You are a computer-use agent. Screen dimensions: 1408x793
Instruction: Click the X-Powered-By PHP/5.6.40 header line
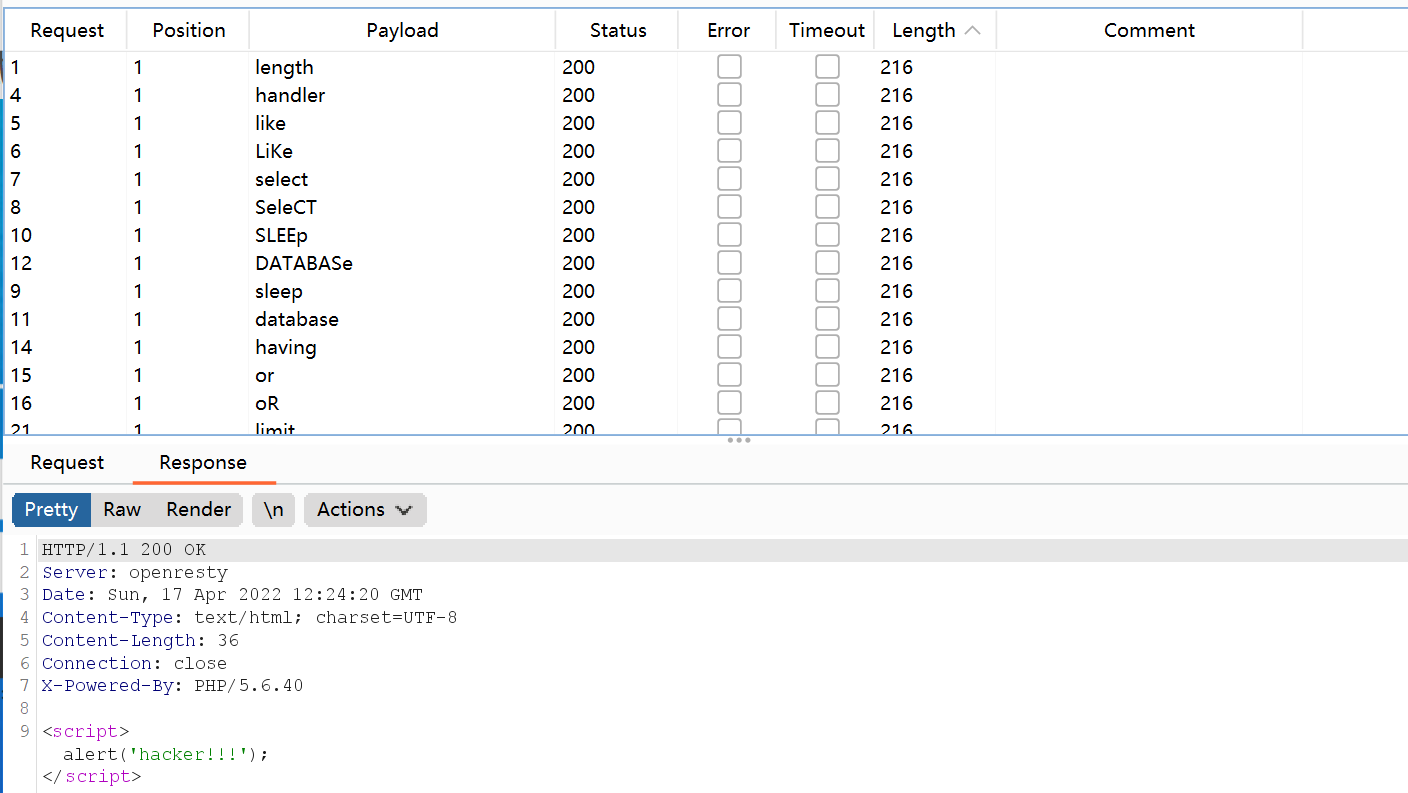172,686
